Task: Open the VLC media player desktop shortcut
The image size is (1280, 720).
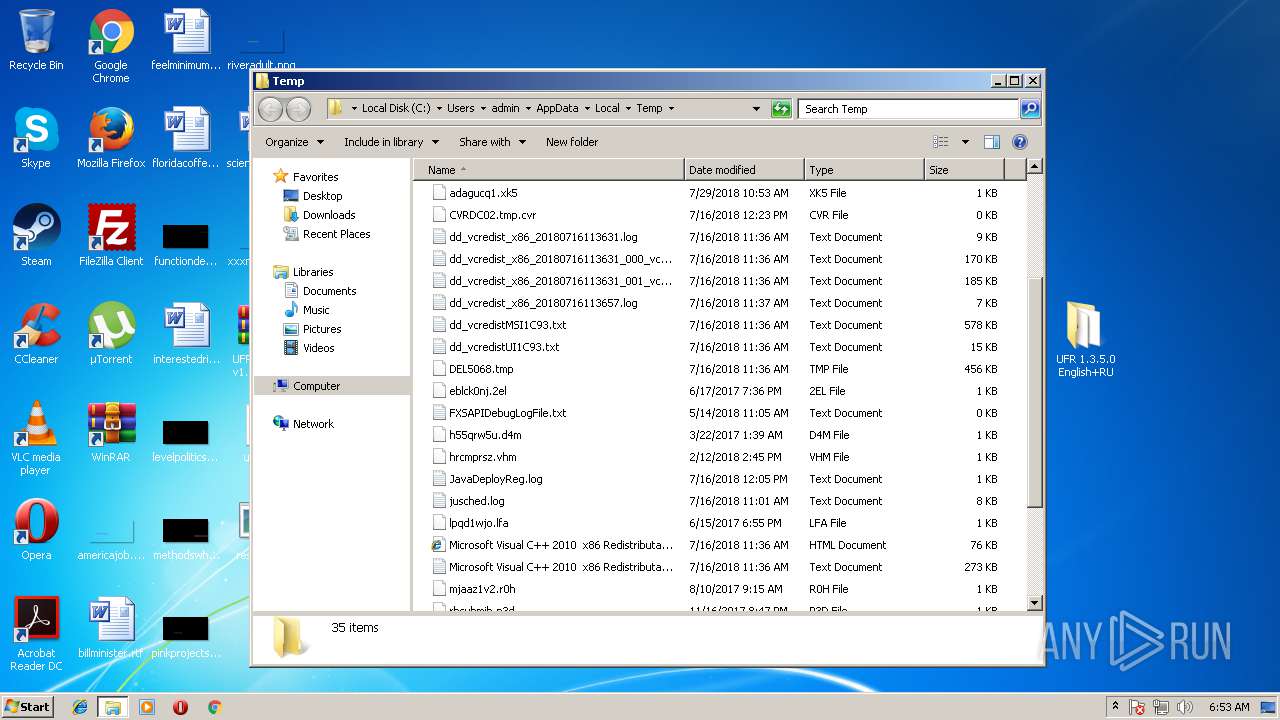Action: click(36, 438)
